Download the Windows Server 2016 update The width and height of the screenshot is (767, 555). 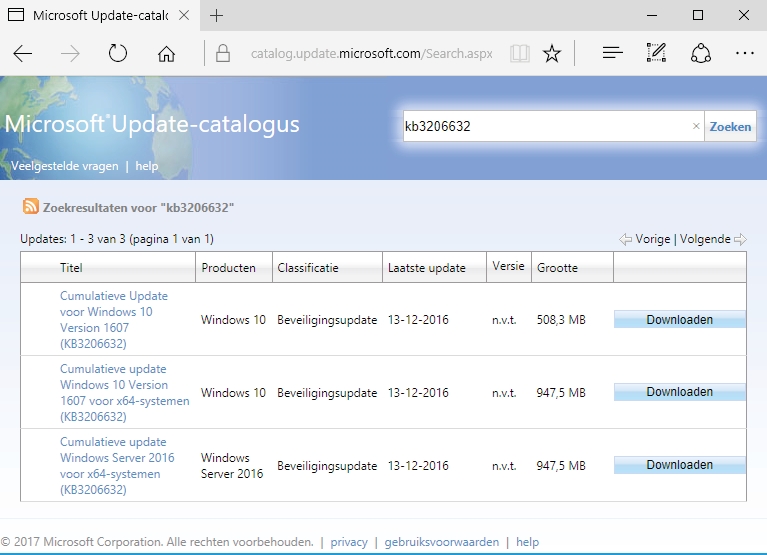point(679,465)
